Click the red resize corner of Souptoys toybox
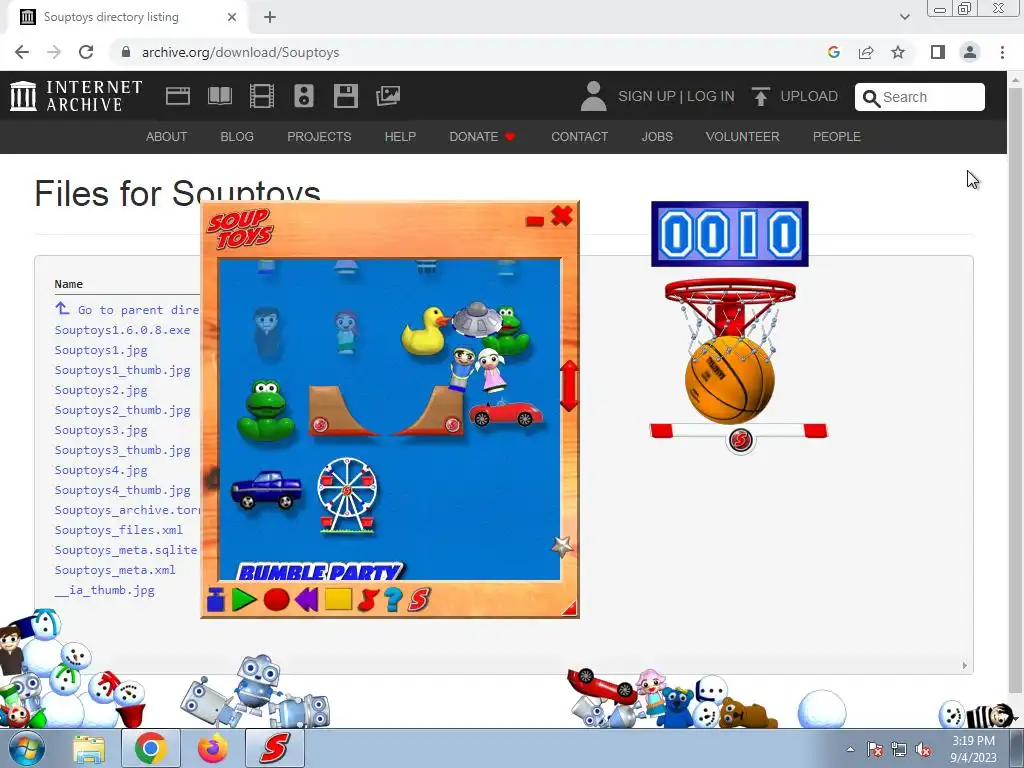Viewport: 1024px width, 768px height. (x=569, y=609)
